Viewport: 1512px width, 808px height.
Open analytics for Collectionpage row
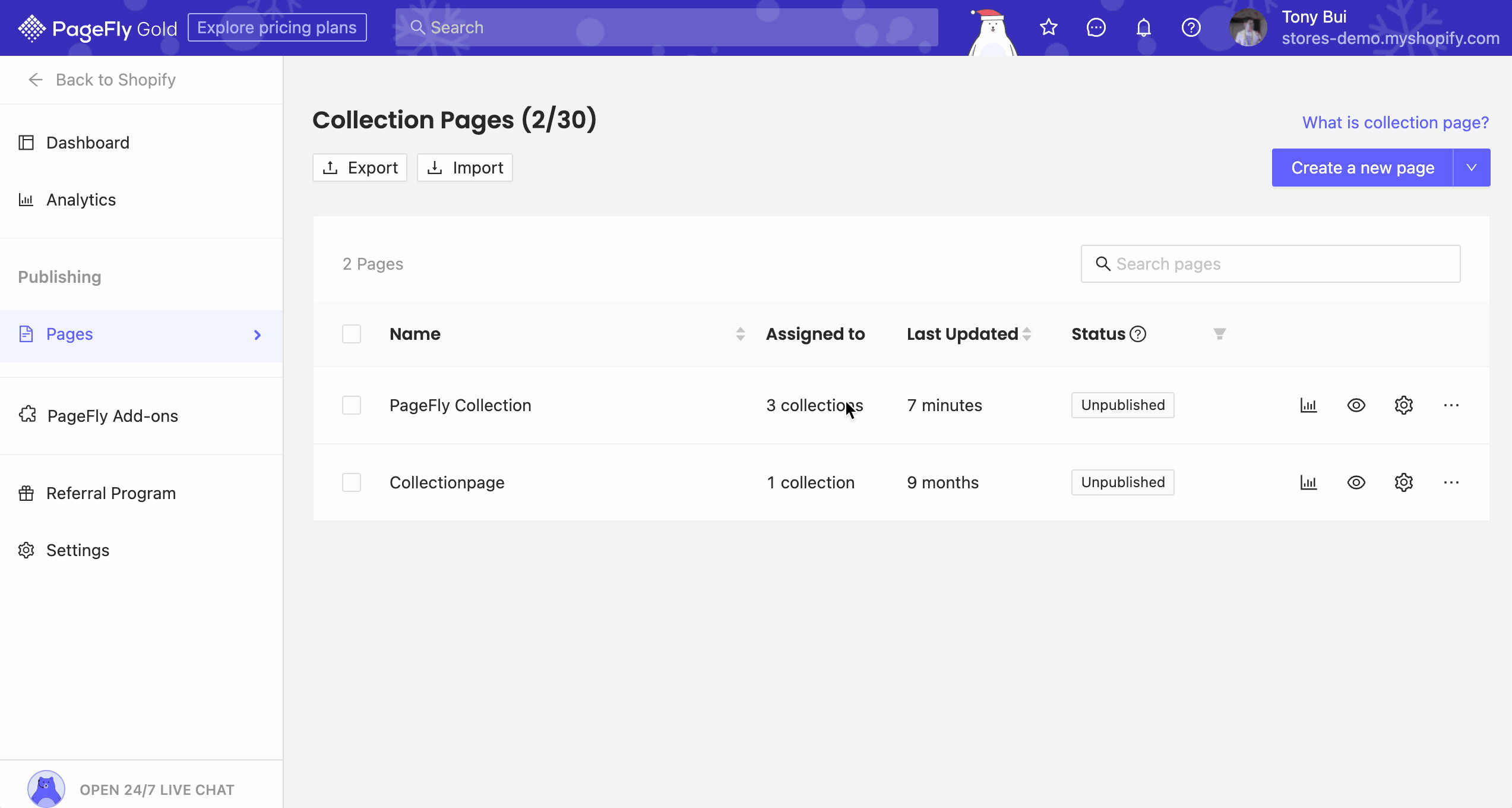tap(1309, 482)
